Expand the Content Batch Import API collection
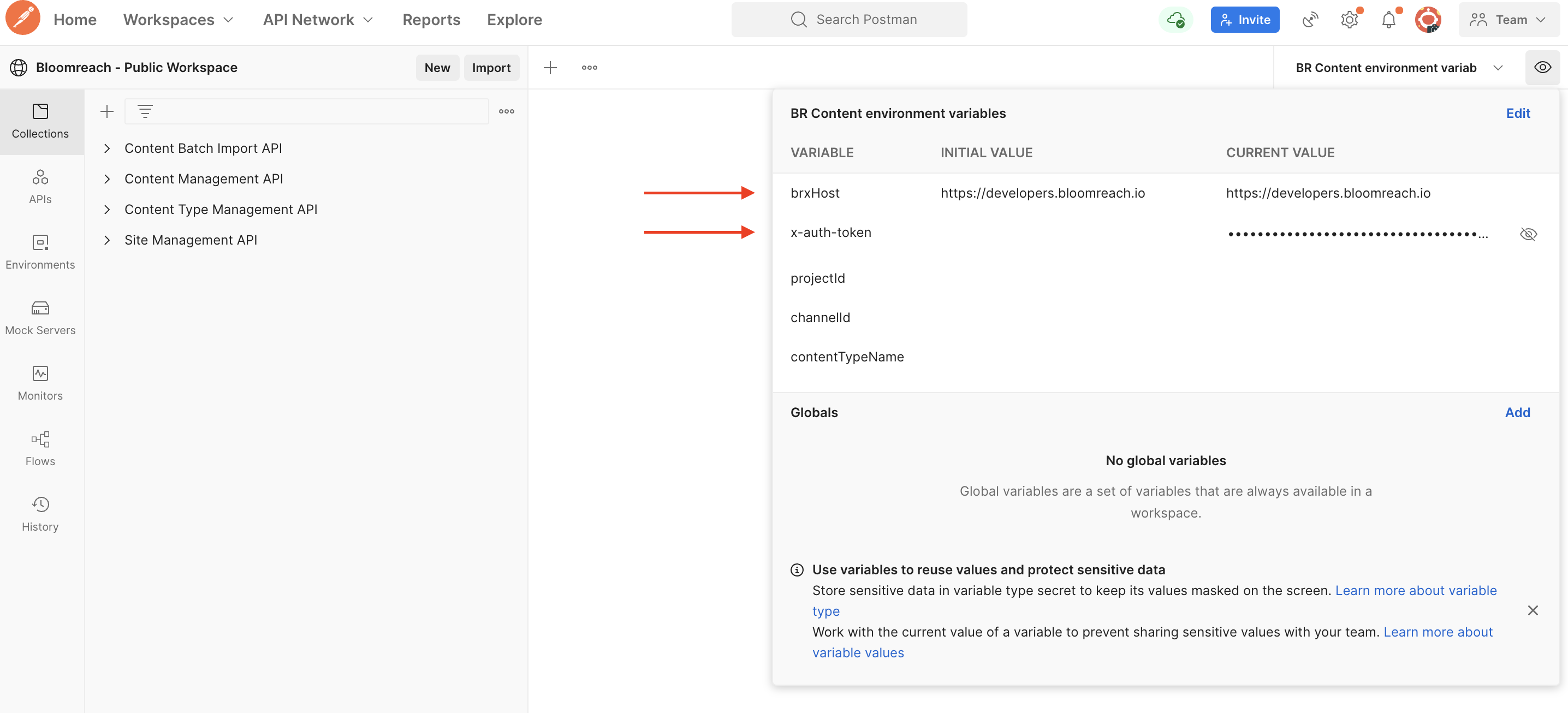This screenshot has width=1568, height=713. click(107, 148)
